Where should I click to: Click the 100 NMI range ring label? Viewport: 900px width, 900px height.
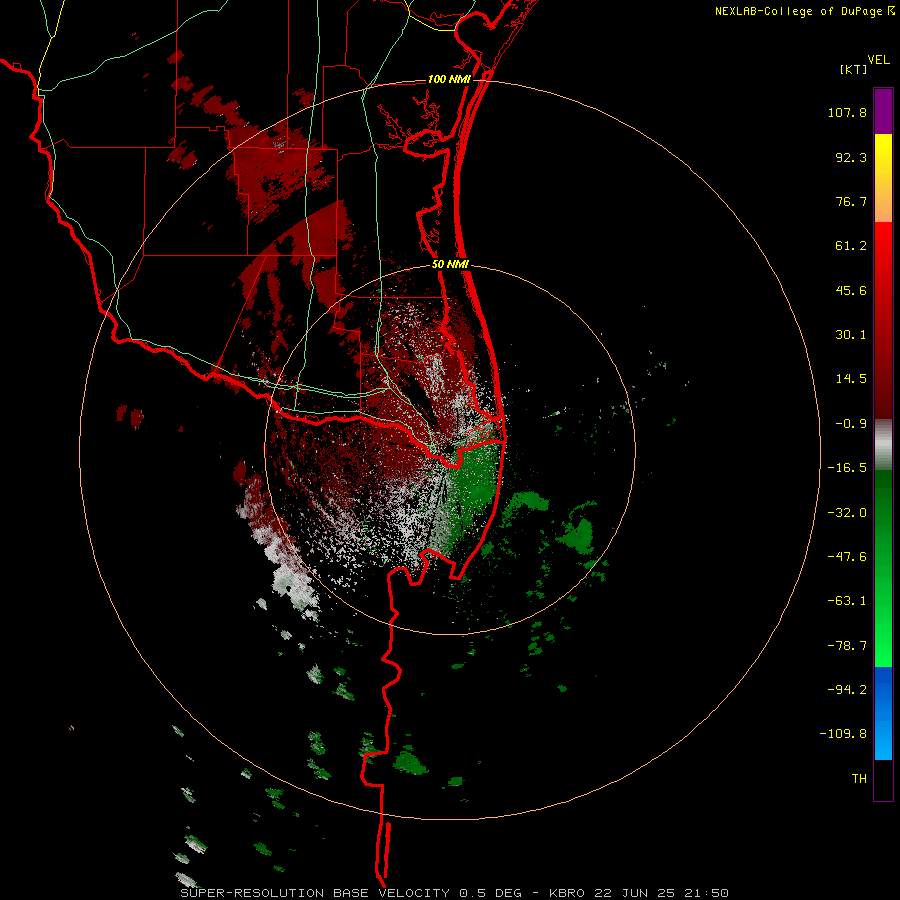click(449, 79)
